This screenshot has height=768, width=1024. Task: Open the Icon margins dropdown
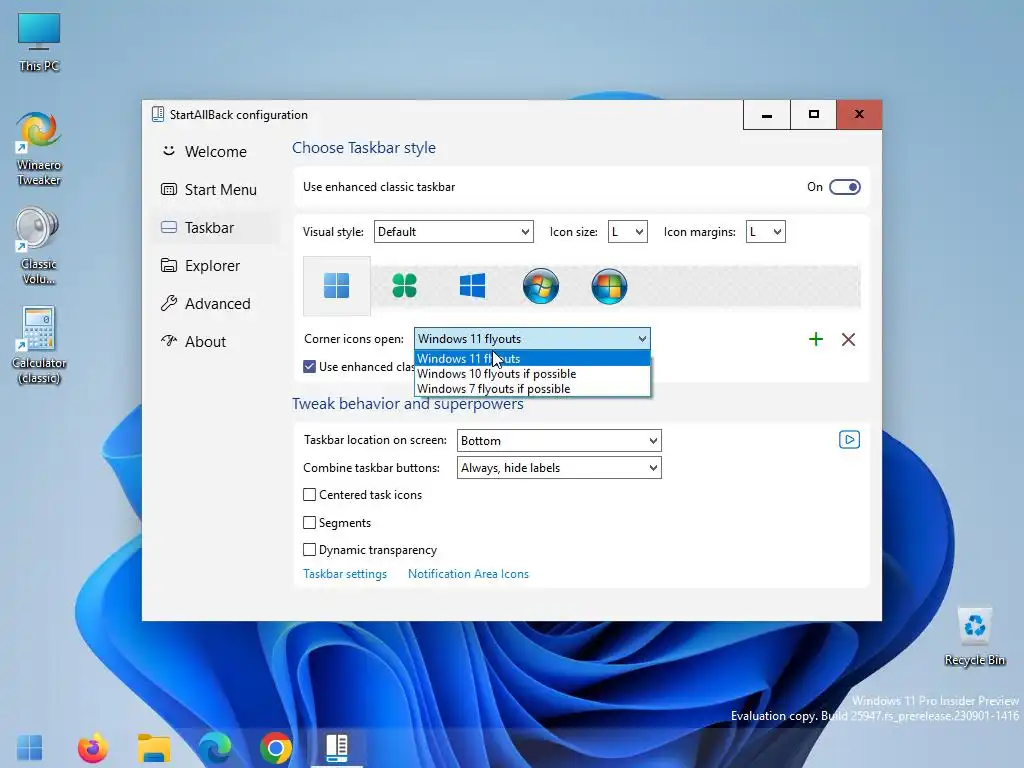(x=765, y=232)
